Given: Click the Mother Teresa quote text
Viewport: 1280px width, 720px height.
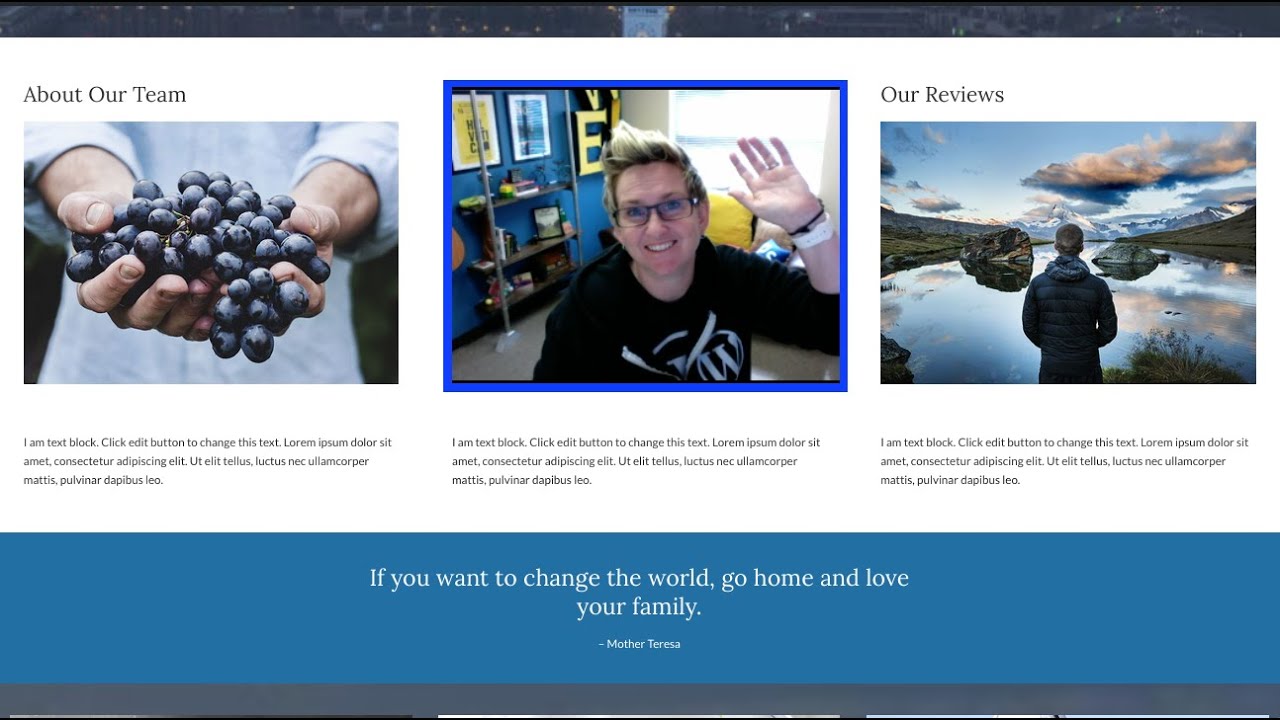Looking at the screenshot, I should [x=639, y=592].
